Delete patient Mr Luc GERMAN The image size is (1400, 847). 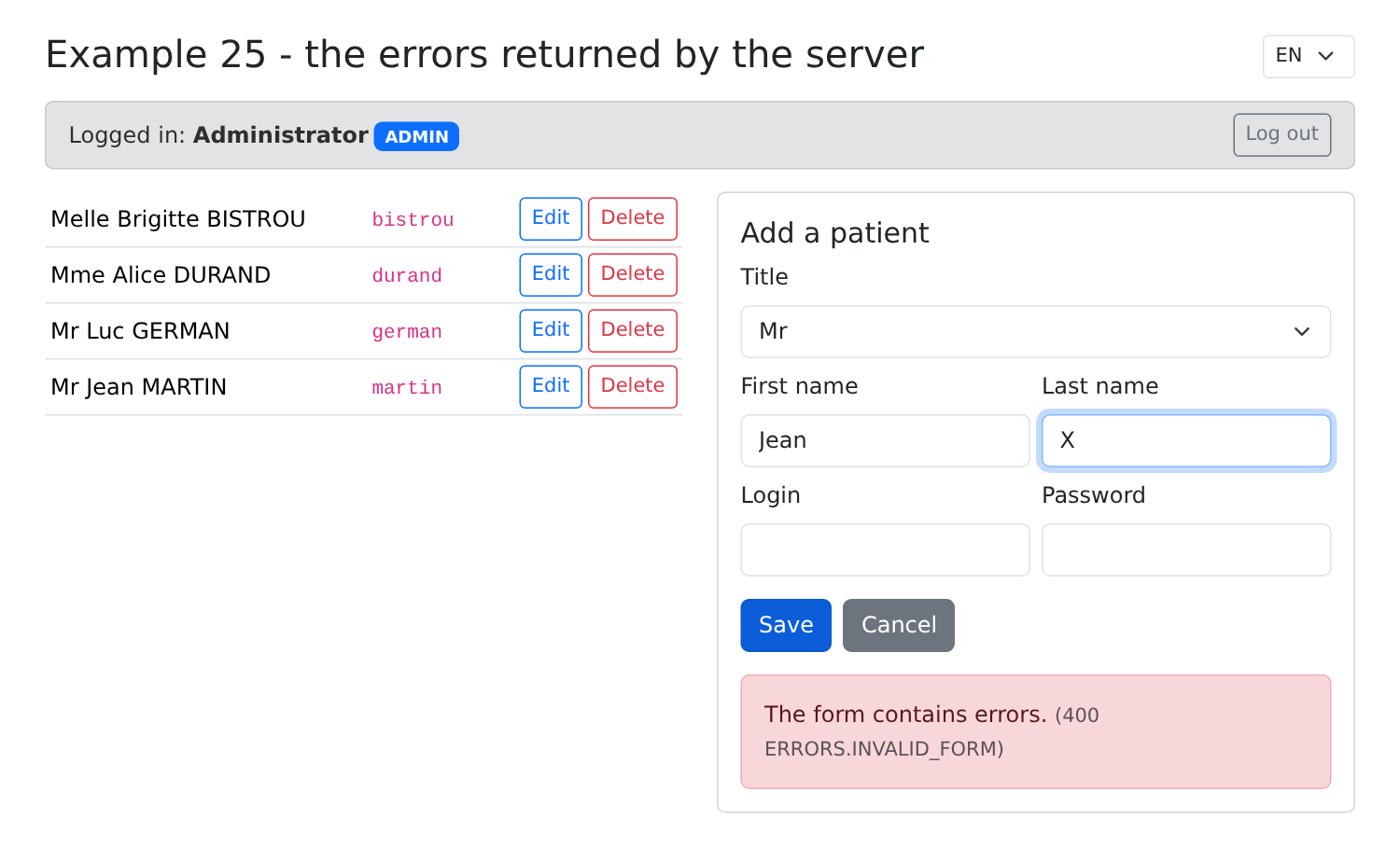633,330
